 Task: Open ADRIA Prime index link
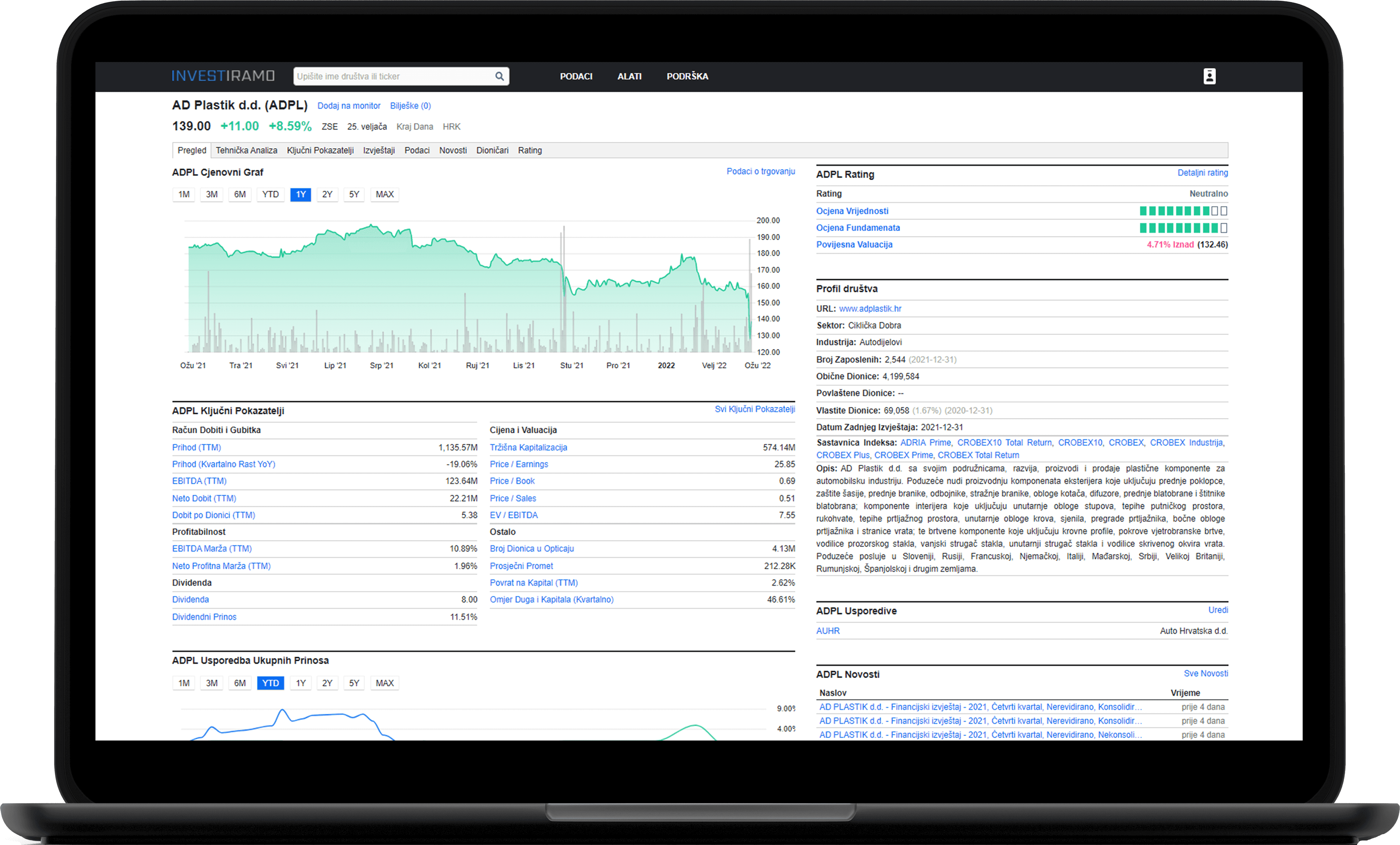[926, 443]
